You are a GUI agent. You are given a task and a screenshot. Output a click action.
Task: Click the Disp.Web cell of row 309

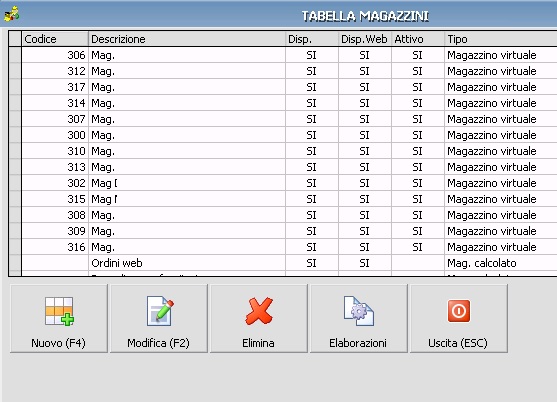click(x=365, y=231)
